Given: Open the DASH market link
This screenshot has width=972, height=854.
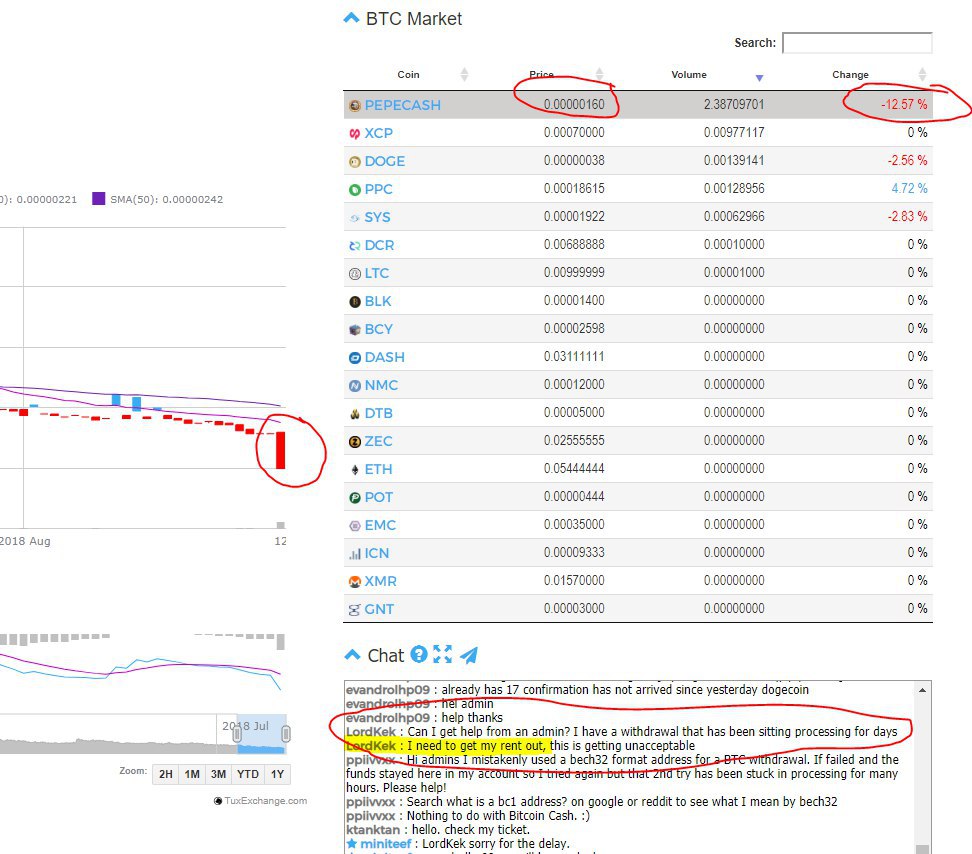Looking at the screenshot, I should (x=384, y=358).
